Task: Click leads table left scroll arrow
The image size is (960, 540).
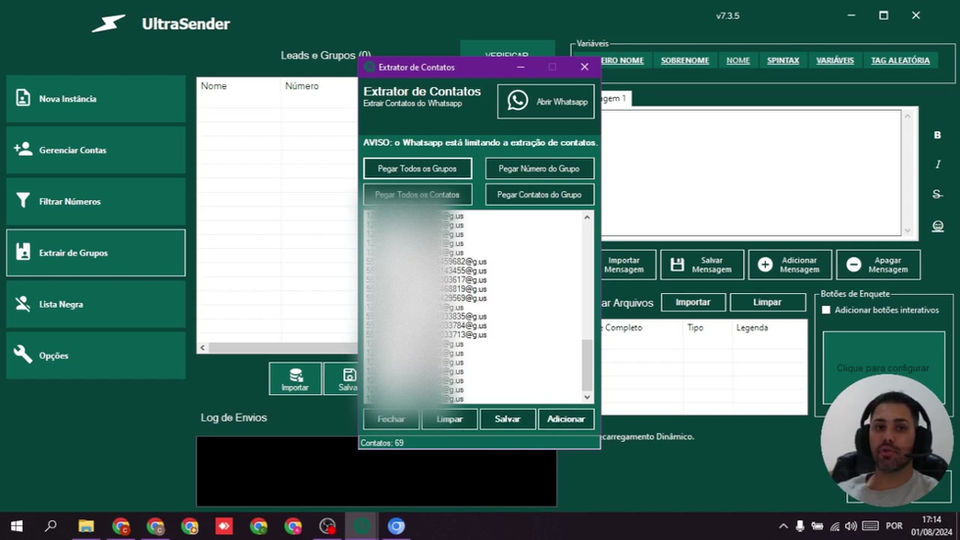Action: point(203,348)
